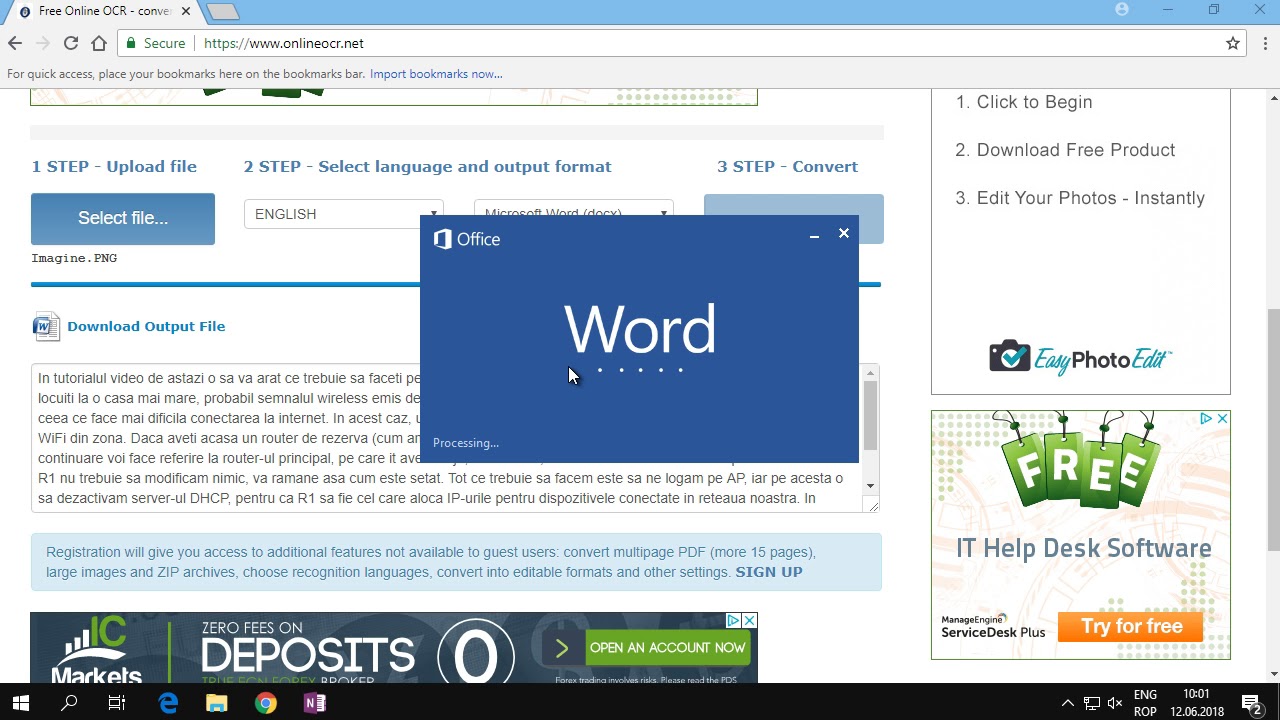The image size is (1280, 720).
Task: Open the Chrome user profile icon
Action: click(x=1122, y=9)
